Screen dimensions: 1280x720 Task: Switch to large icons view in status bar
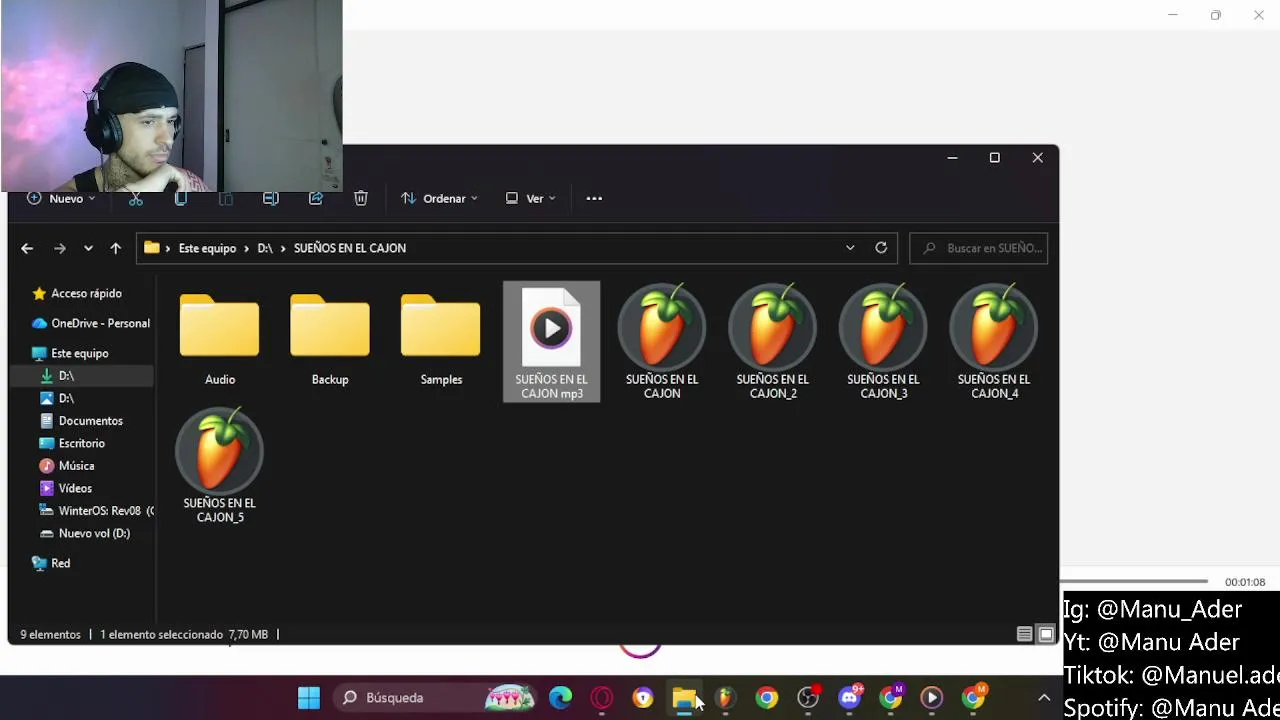point(1046,634)
